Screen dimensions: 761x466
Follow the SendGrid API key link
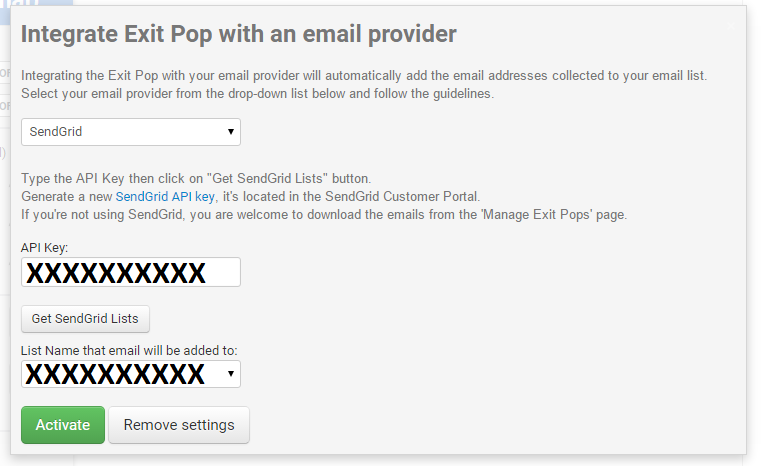coord(165,196)
